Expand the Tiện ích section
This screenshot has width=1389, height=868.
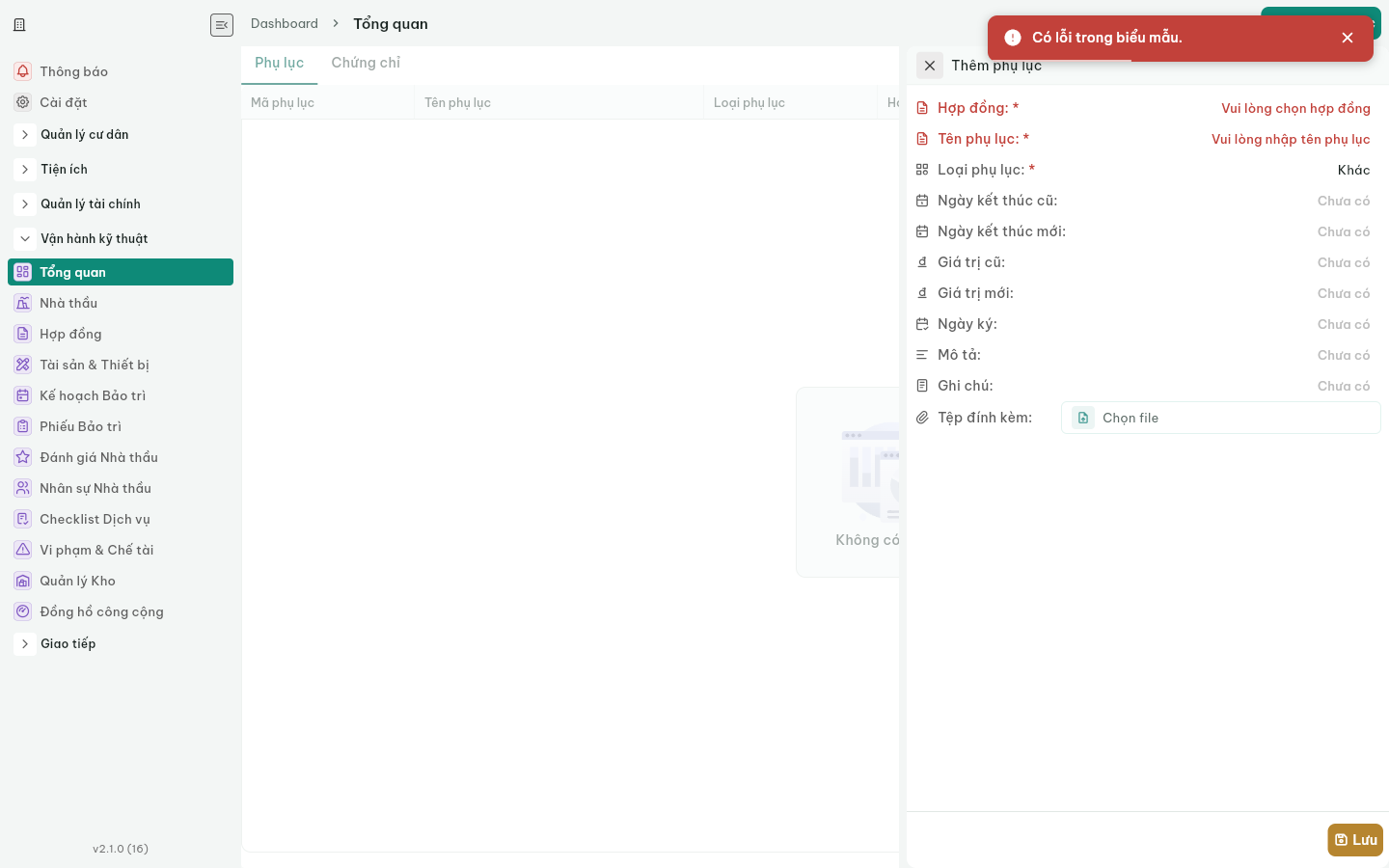(x=25, y=170)
